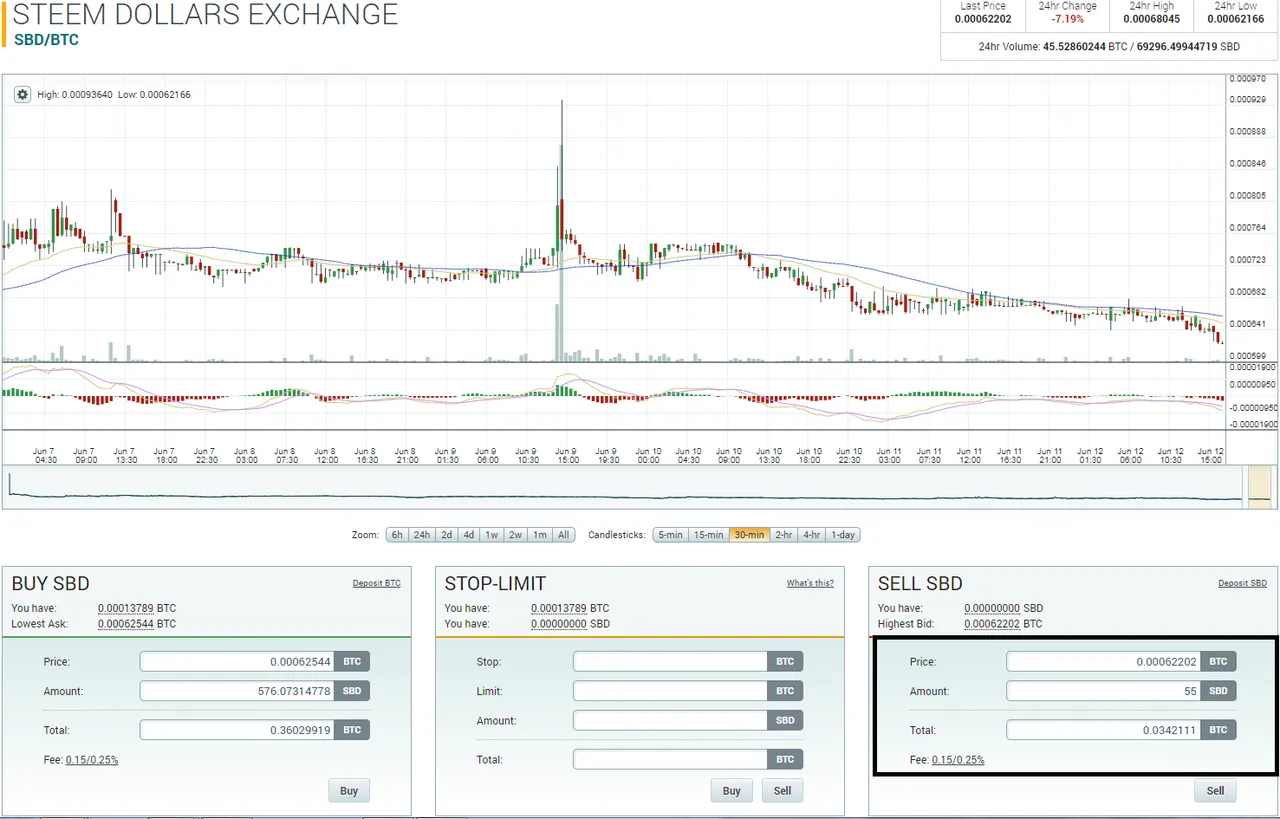
Task: Focus the Buy SBD Price field
Action: coord(237,661)
